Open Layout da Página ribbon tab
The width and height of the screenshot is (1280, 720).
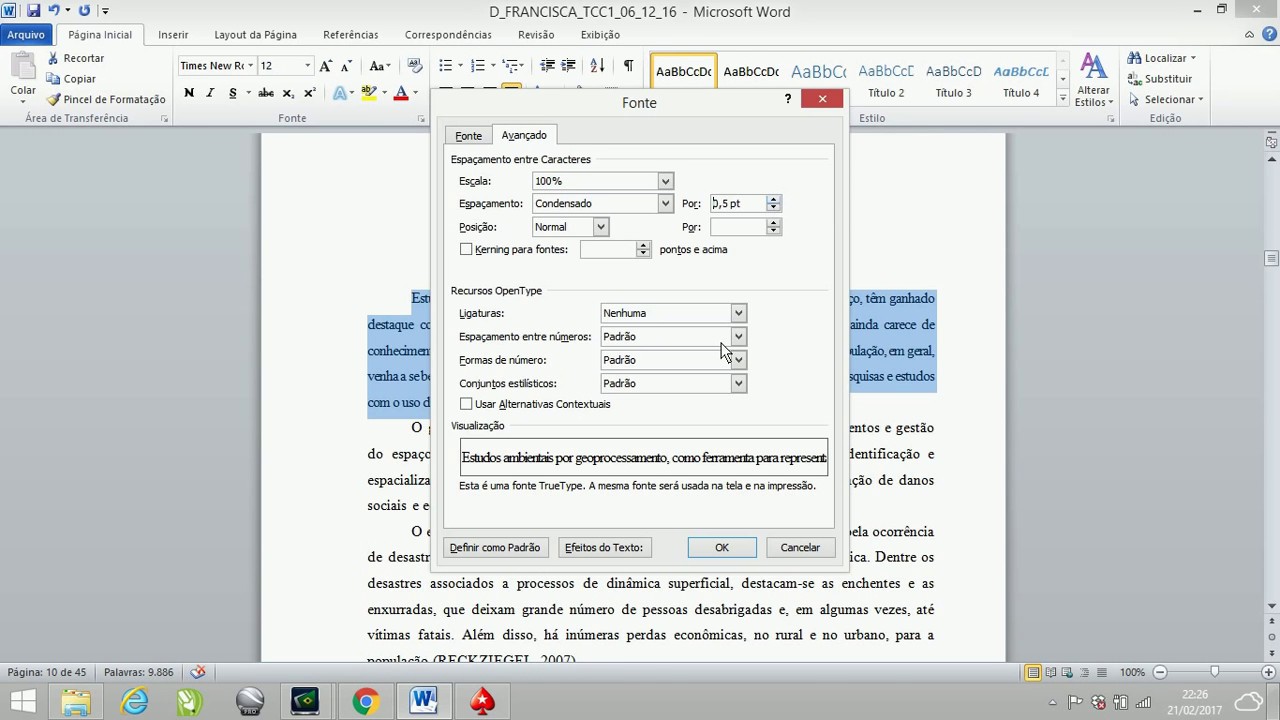pos(255,34)
